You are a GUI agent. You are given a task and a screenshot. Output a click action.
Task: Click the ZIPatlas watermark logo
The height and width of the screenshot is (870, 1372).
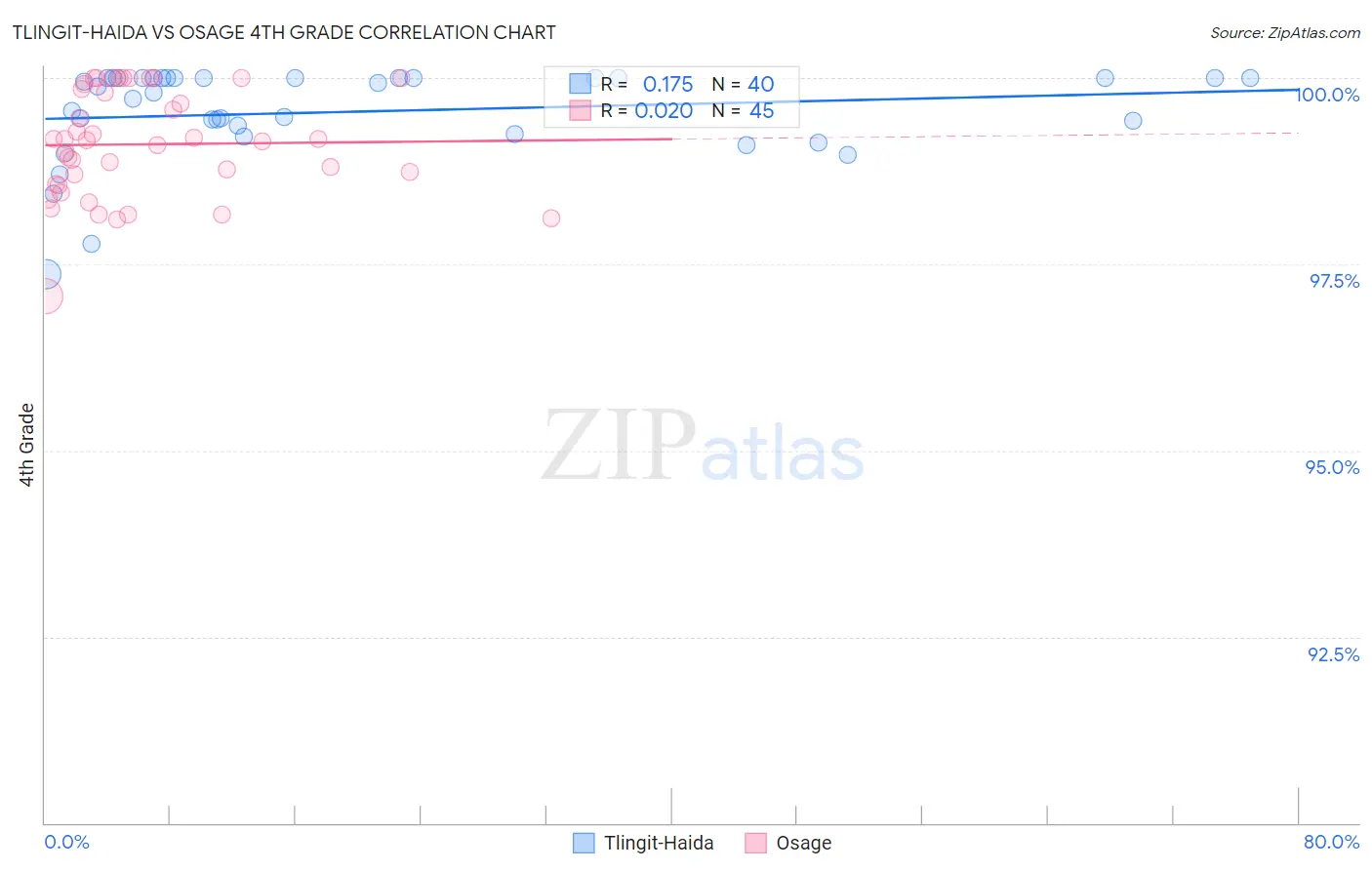tap(703, 447)
